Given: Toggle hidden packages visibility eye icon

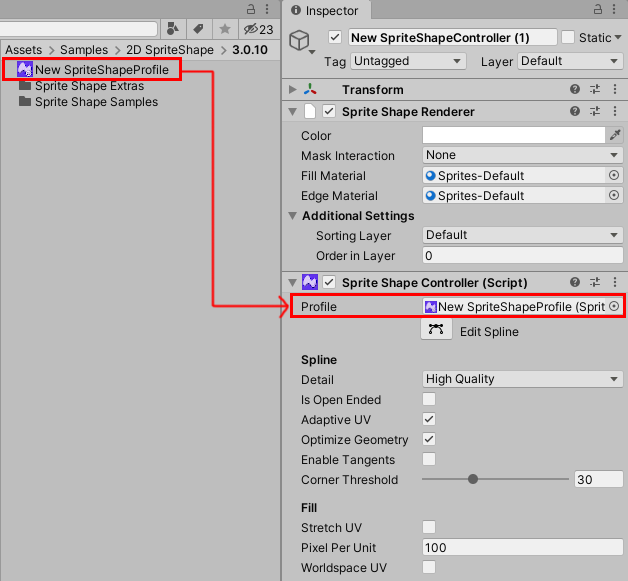Looking at the screenshot, I should coord(258,29).
